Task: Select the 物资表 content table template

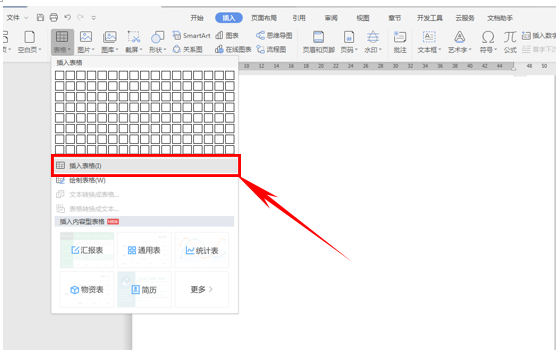Action: [87, 289]
